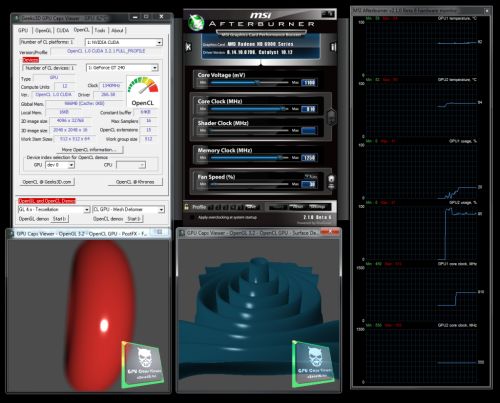Click the OpenCL gauge logo in GPU Caps Viewer

point(143,91)
